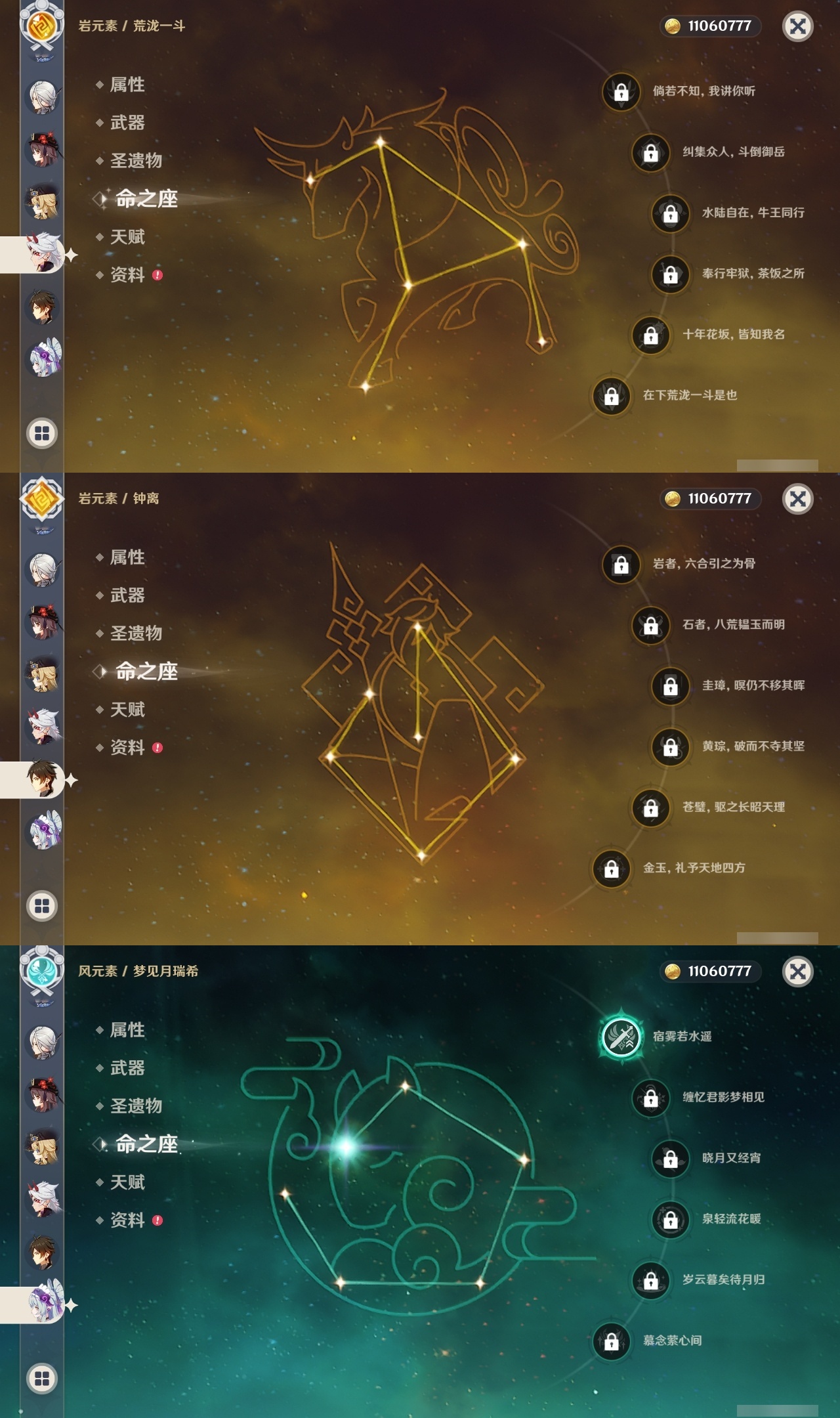Click the glowing star in 梦见月瑞希 constellation

(346, 1147)
